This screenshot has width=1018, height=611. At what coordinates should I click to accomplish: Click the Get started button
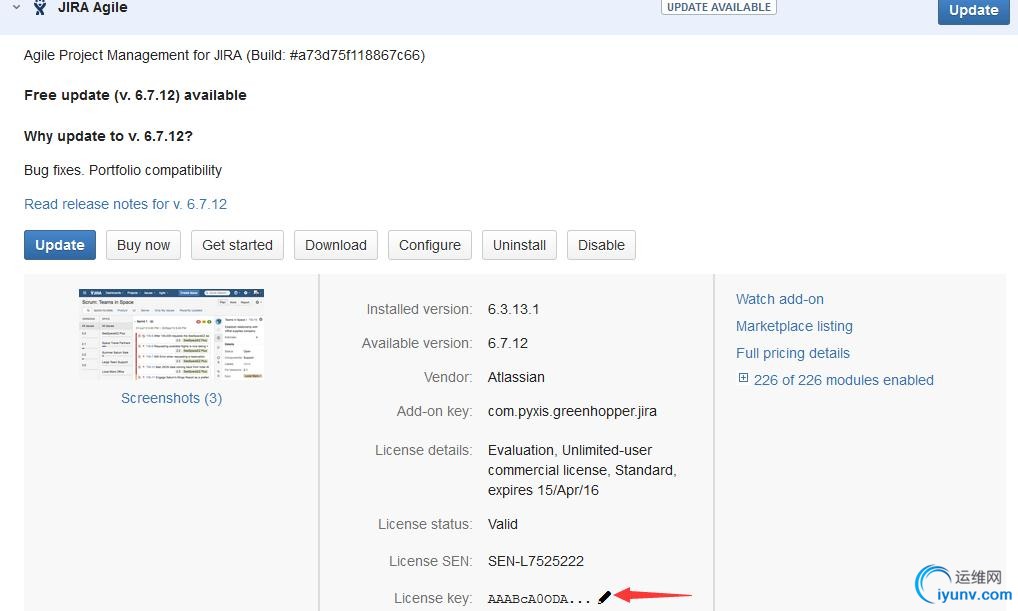(x=237, y=245)
